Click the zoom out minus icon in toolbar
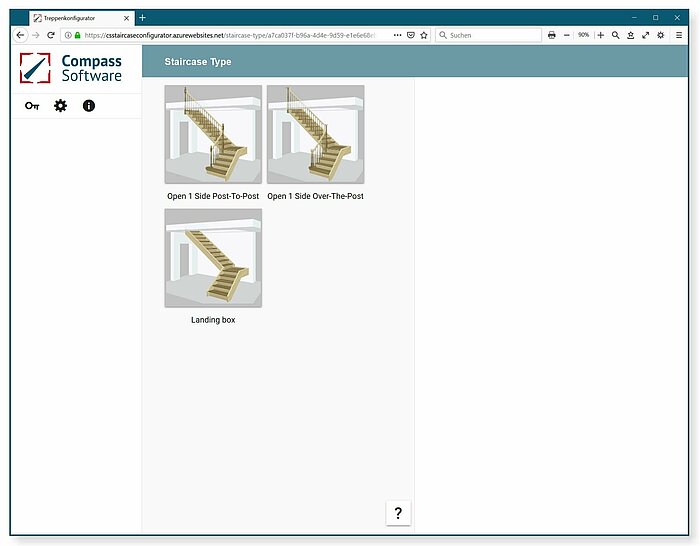700x546 pixels. [567, 35]
